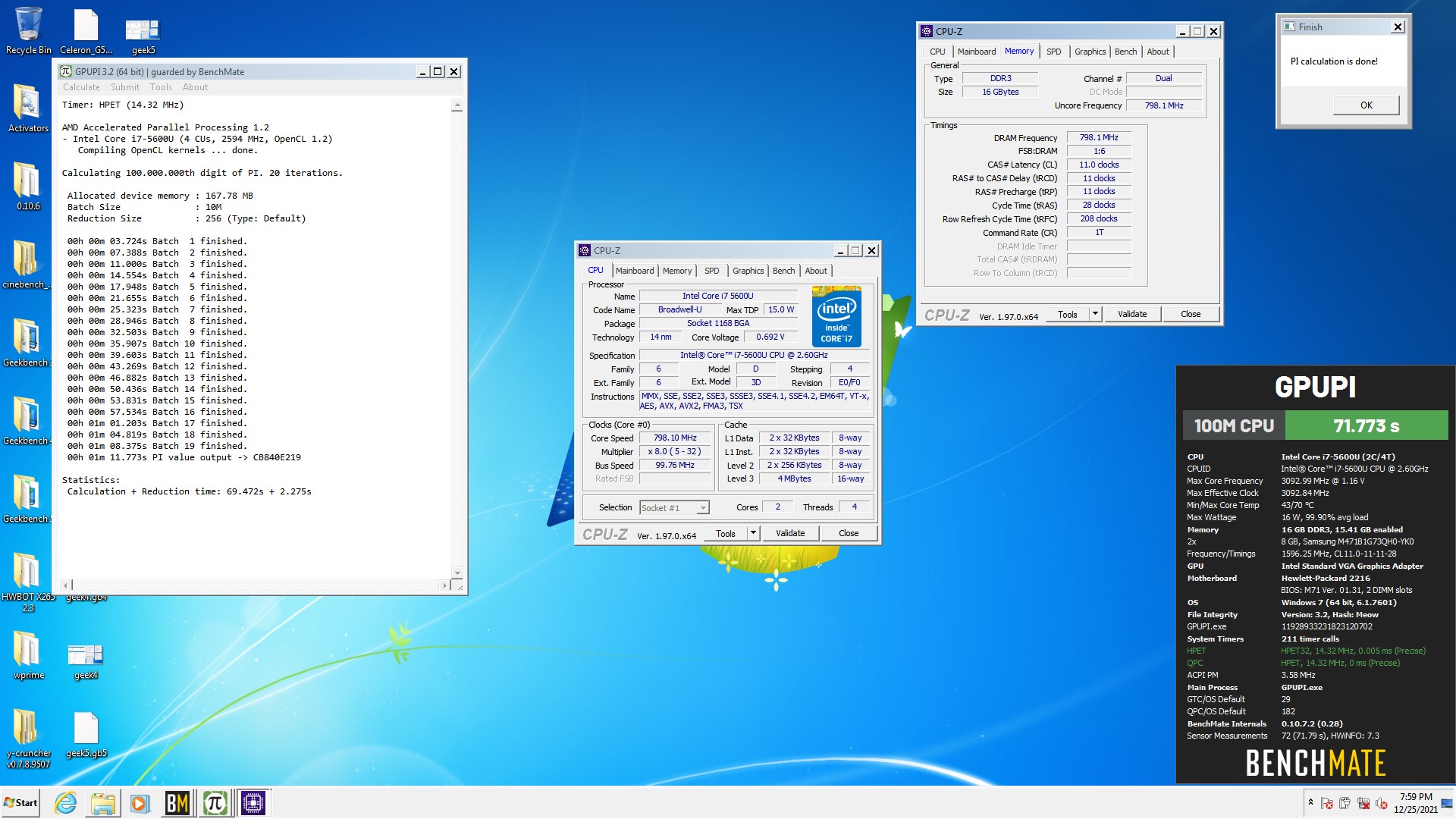The width and height of the screenshot is (1456, 819).
Task: Close the Finish dialog with X
Action: pyautogui.click(x=1398, y=27)
